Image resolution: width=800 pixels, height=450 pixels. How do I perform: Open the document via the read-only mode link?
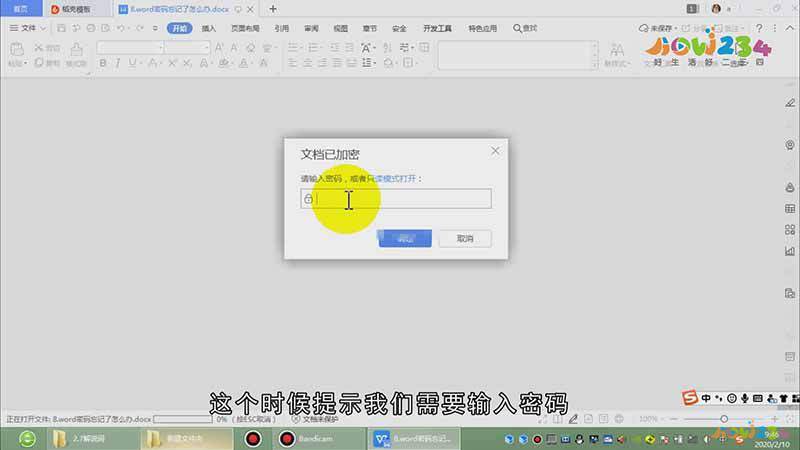392,179
